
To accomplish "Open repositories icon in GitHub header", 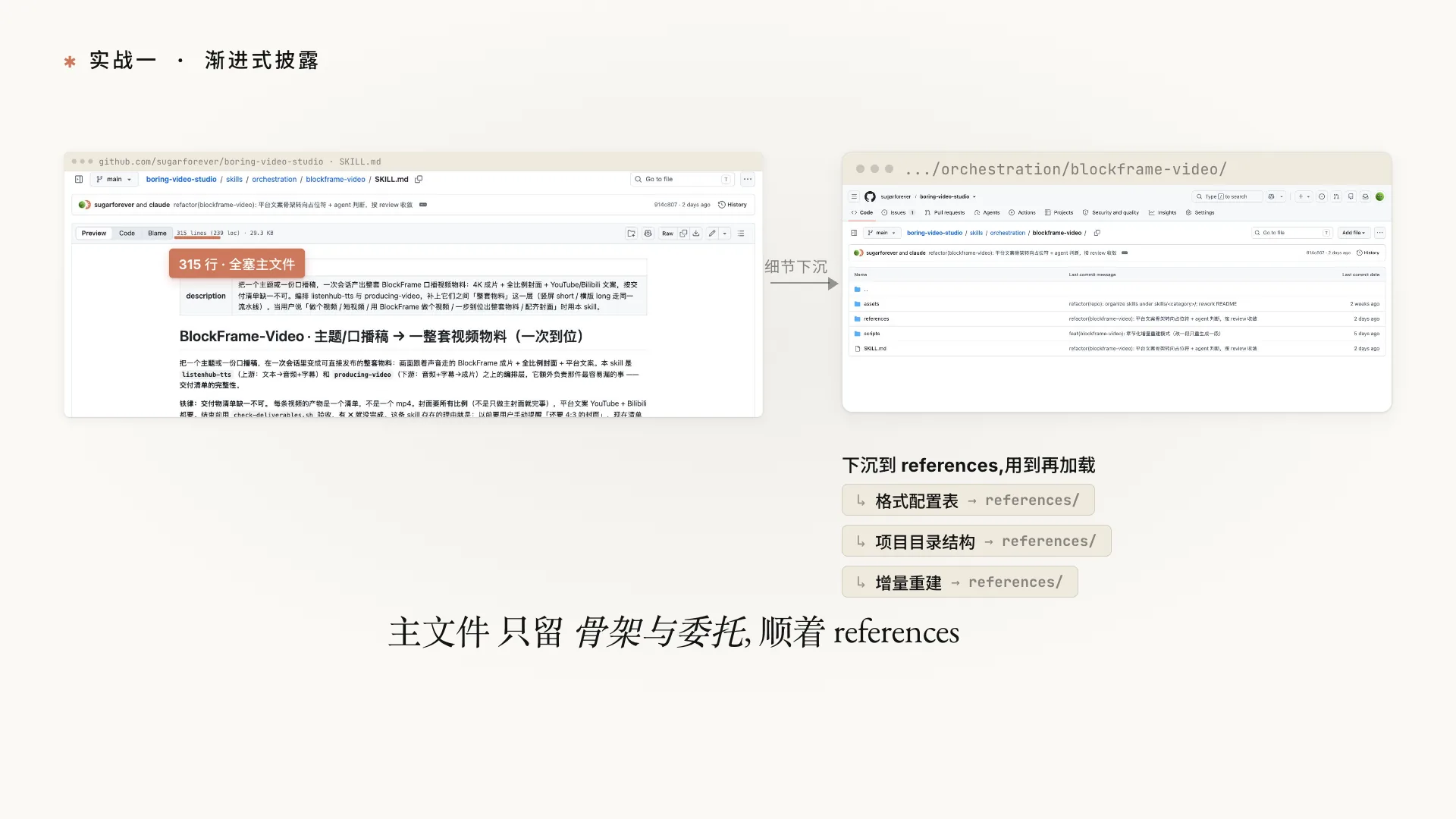I will click(x=1351, y=196).
